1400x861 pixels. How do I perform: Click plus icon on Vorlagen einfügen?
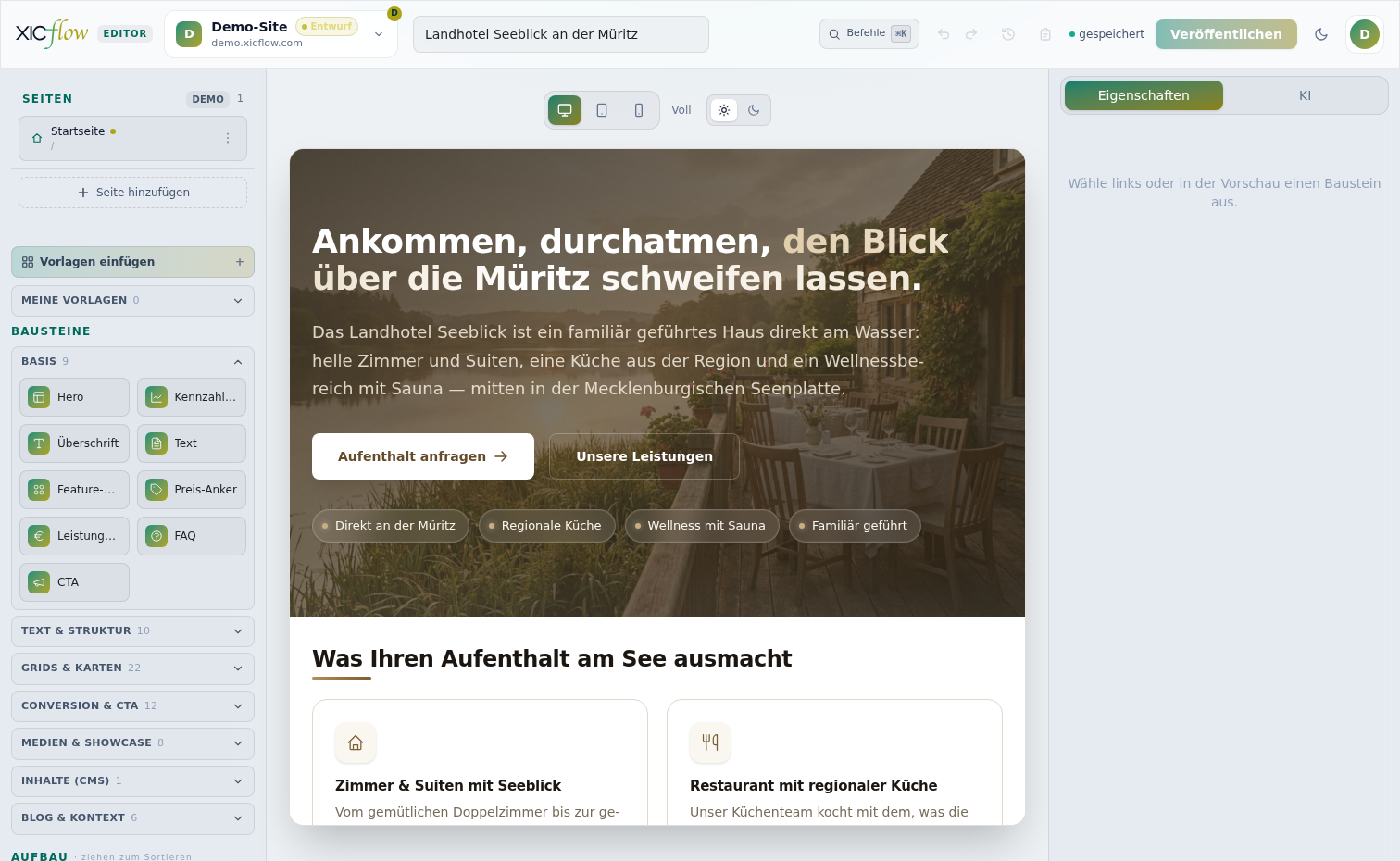[x=240, y=262]
